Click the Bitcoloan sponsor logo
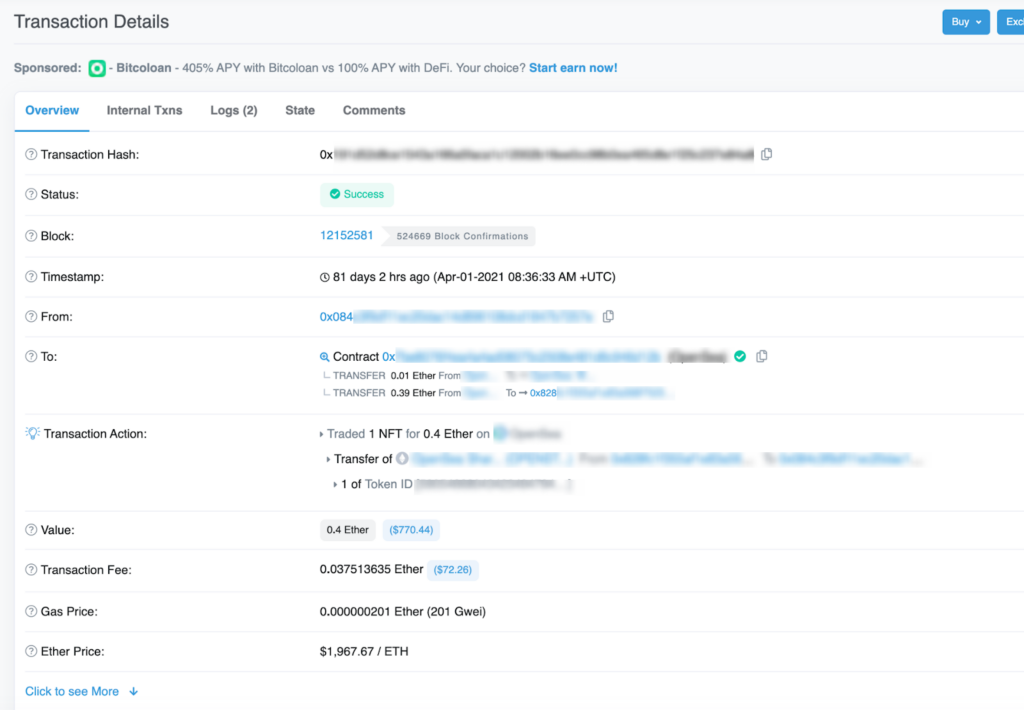 click(97, 69)
